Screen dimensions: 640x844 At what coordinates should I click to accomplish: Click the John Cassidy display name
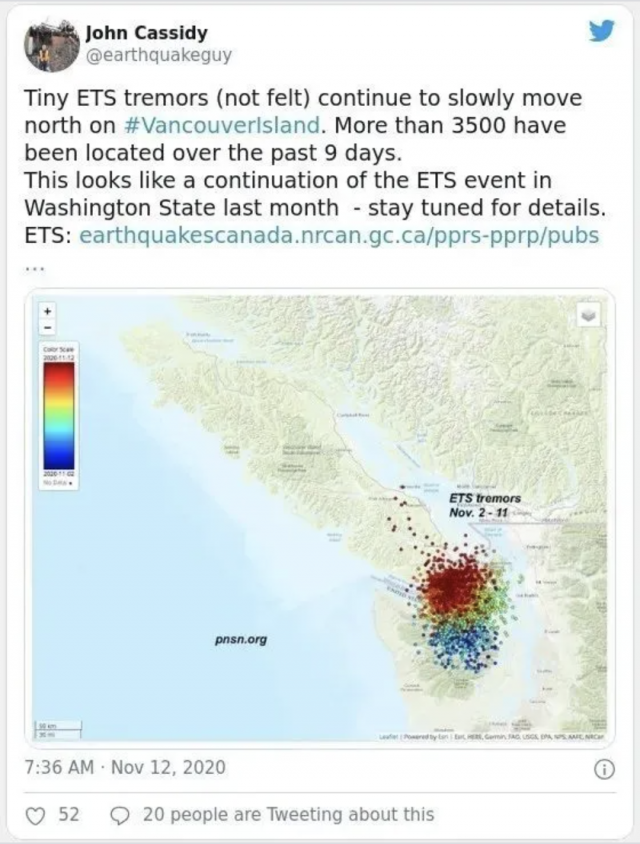[146, 33]
